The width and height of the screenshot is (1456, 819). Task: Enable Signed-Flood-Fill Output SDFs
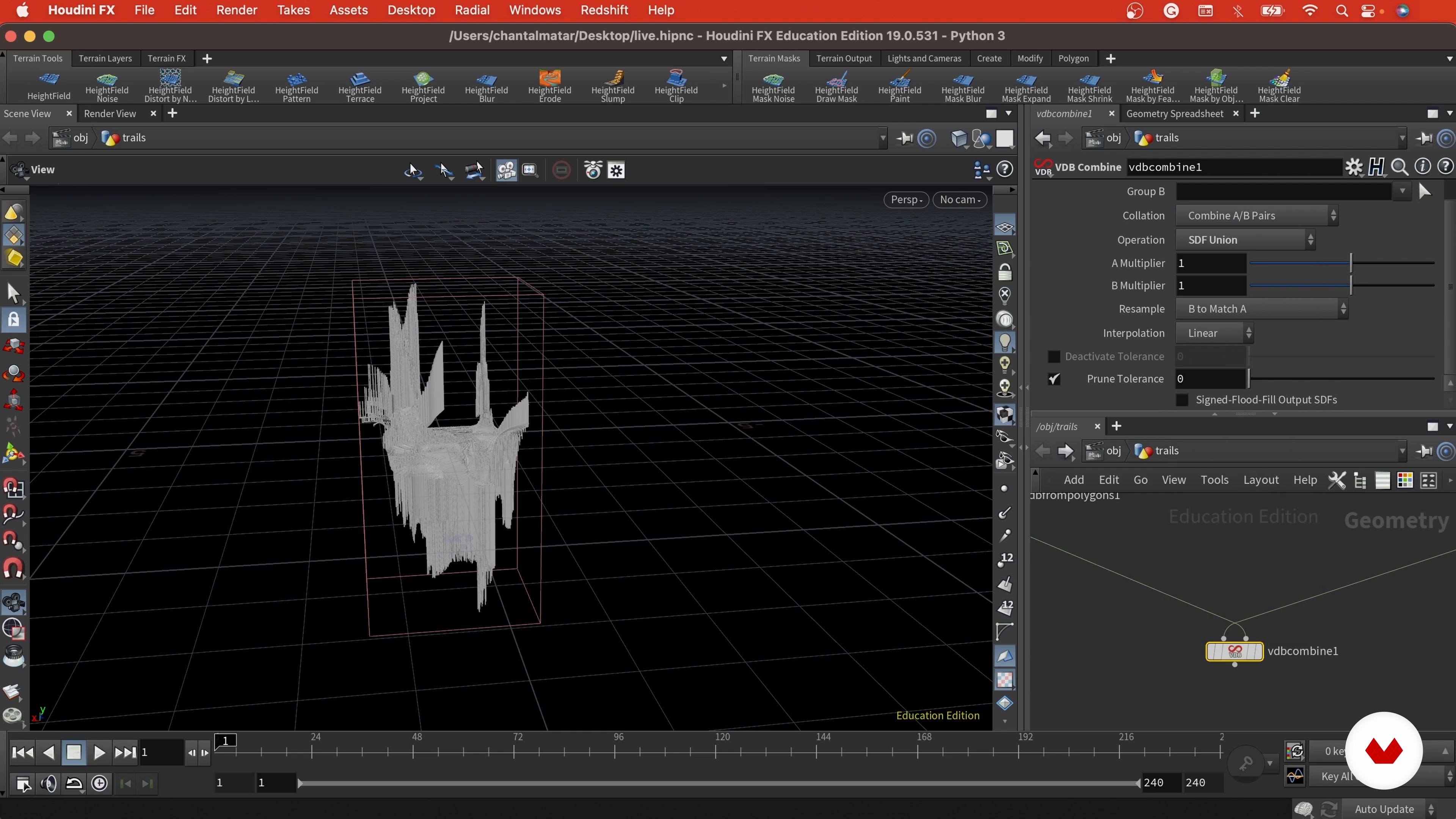coord(1182,400)
